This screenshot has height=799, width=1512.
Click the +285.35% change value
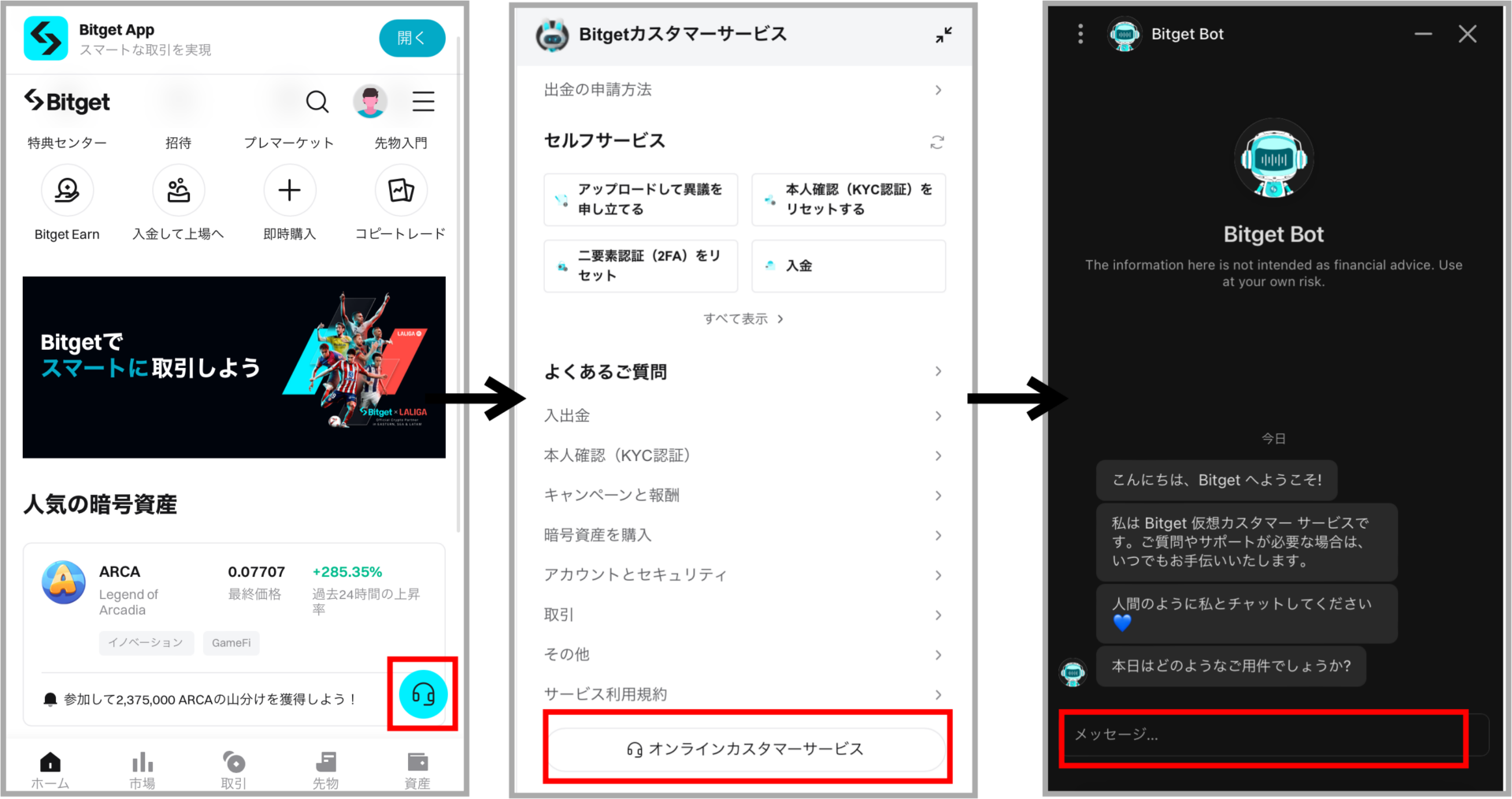pos(347,572)
